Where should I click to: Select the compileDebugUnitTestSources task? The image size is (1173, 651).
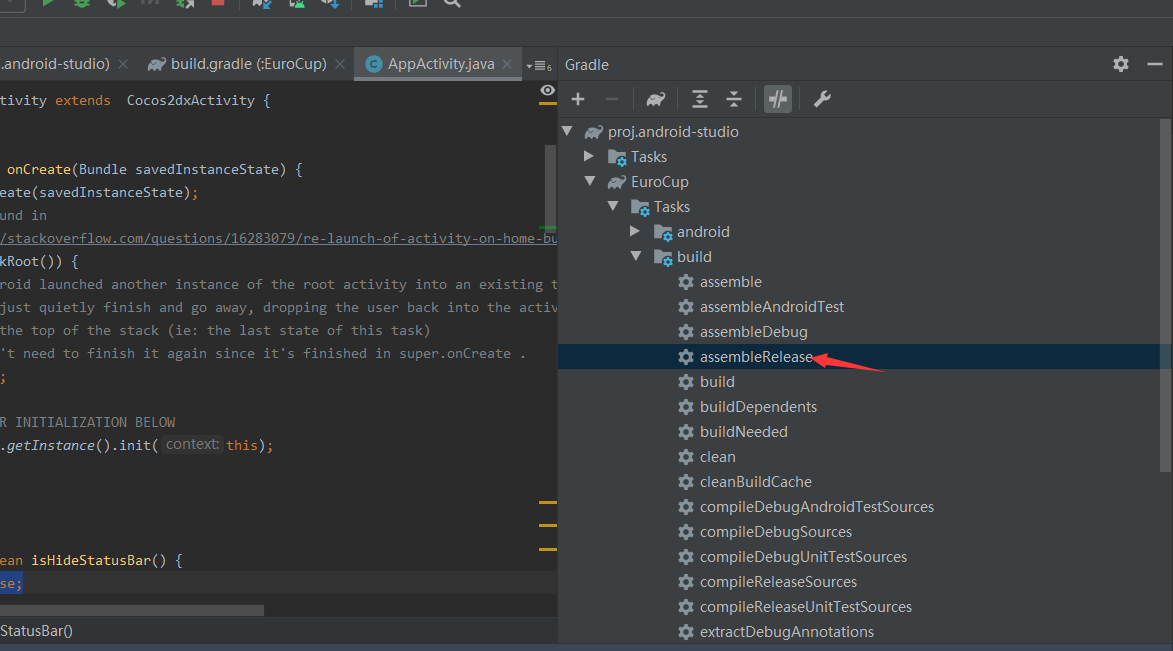[x=803, y=557]
